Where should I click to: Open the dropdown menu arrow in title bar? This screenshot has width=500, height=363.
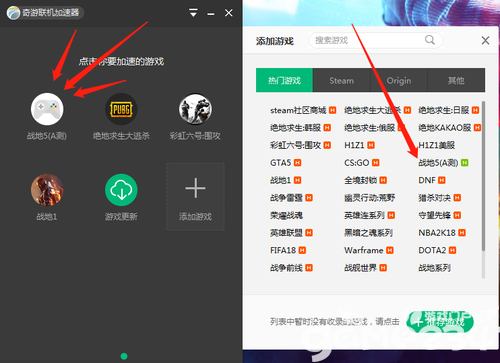pyautogui.click(x=193, y=13)
